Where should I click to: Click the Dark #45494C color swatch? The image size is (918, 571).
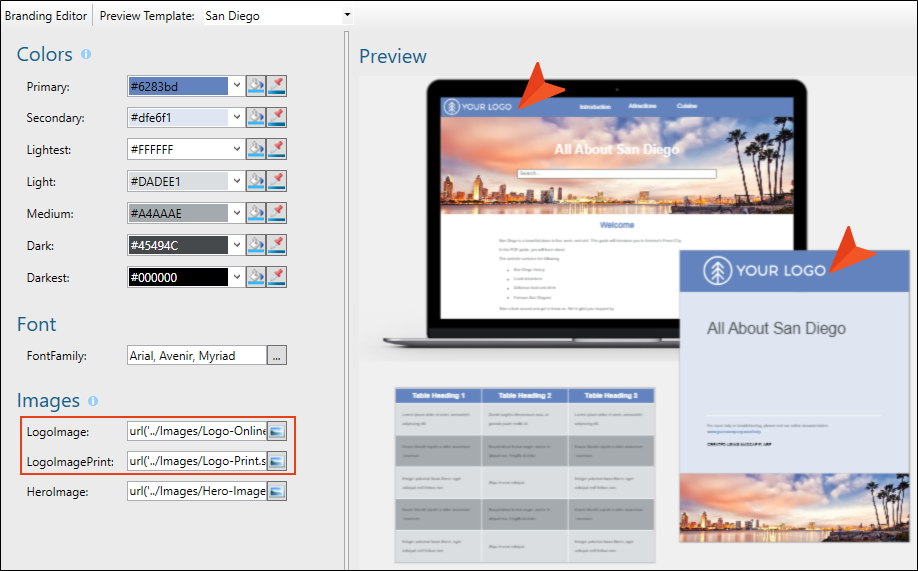[x=178, y=245]
